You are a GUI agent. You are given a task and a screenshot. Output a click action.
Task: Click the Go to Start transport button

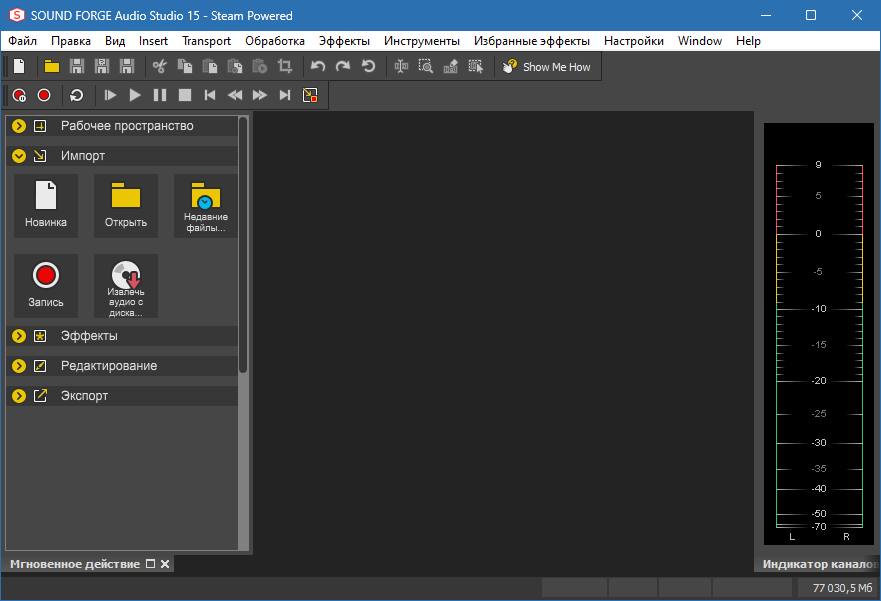point(210,95)
